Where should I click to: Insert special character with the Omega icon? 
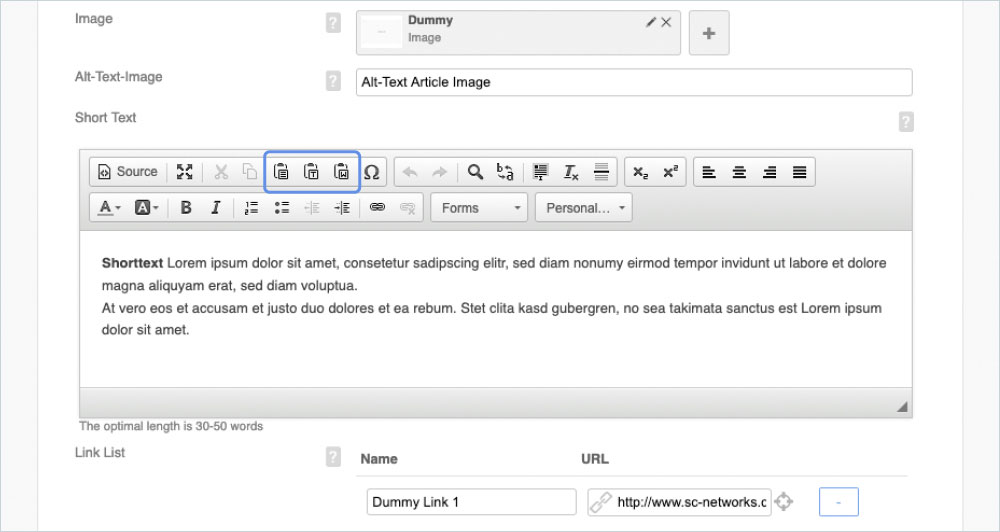[371, 172]
